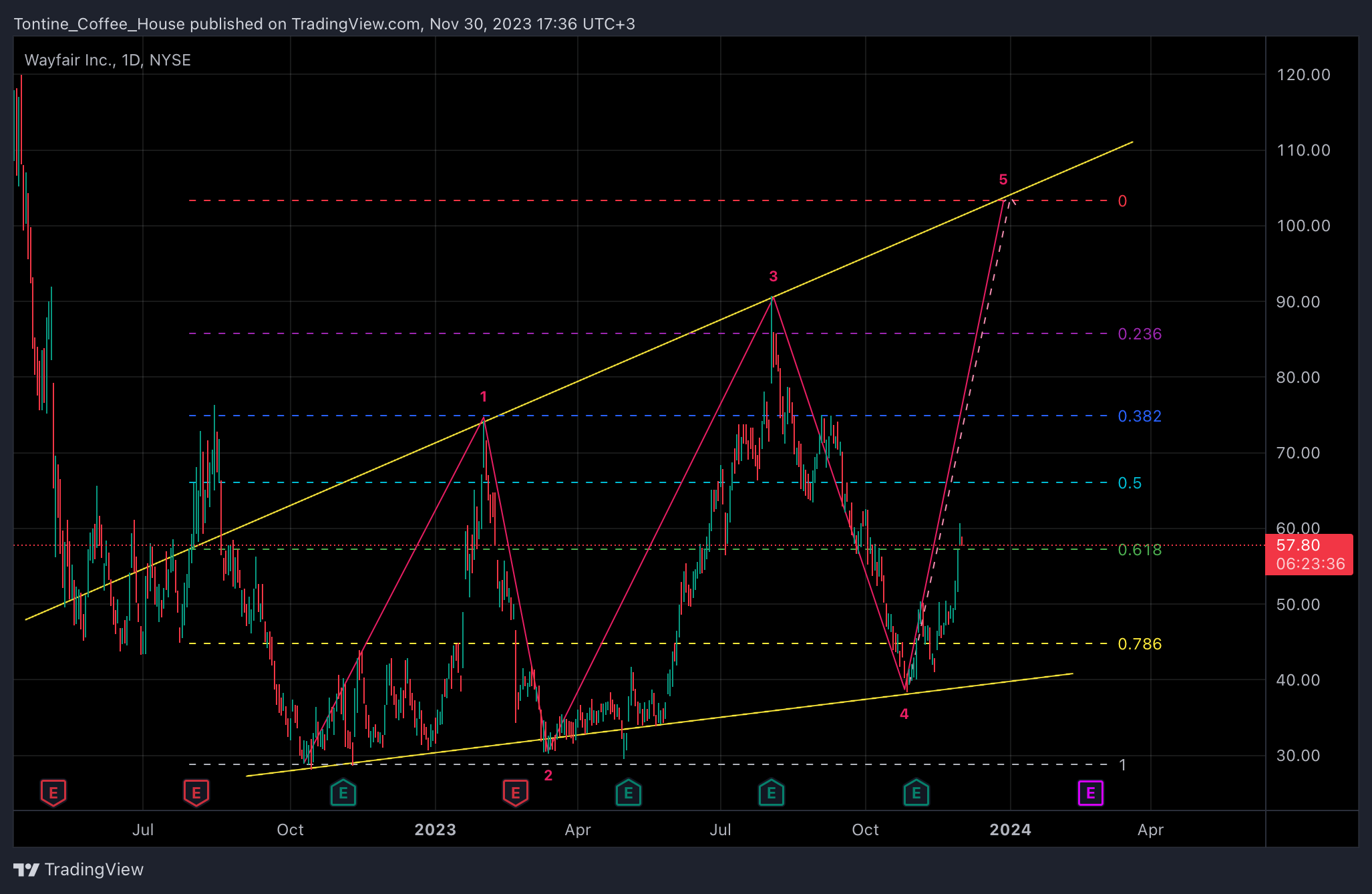This screenshot has width=1372, height=894.
Task: Click the red earnings marker near February 2023
Action: (x=516, y=793)
